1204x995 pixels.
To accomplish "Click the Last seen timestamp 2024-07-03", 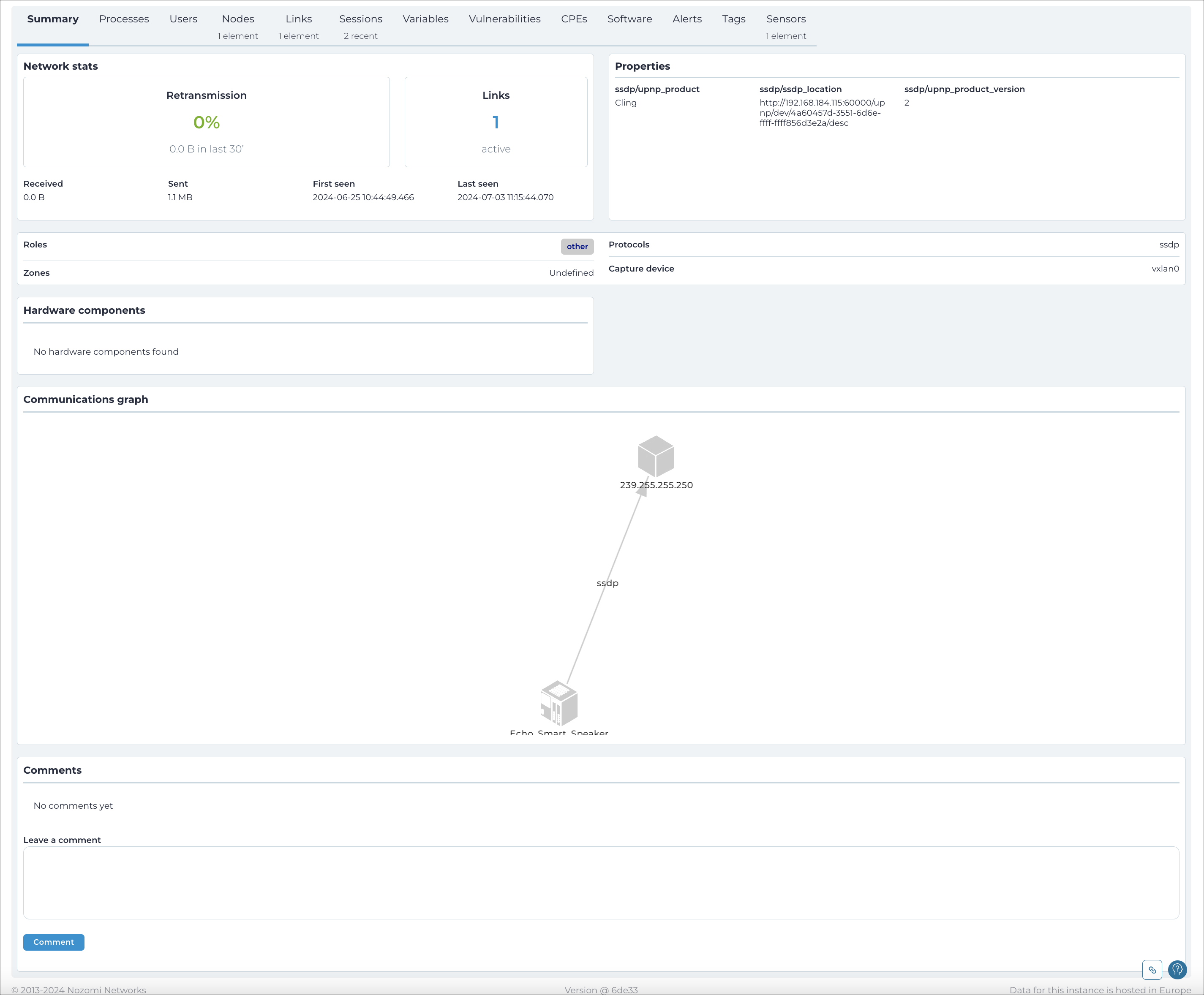I will tap(505, 197).
